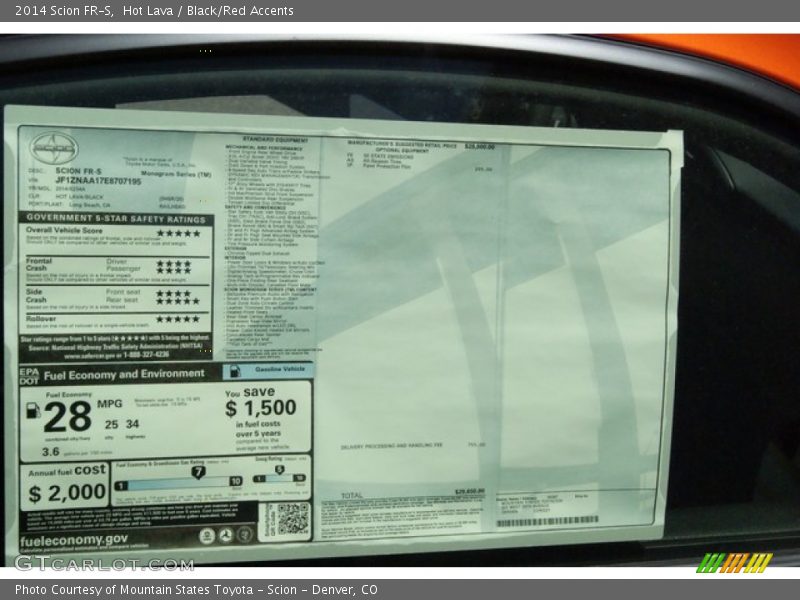Click the 'Frontal Crash' label
Screen dimensions: 800x600
pyautogui.click(x=39, y=264)
